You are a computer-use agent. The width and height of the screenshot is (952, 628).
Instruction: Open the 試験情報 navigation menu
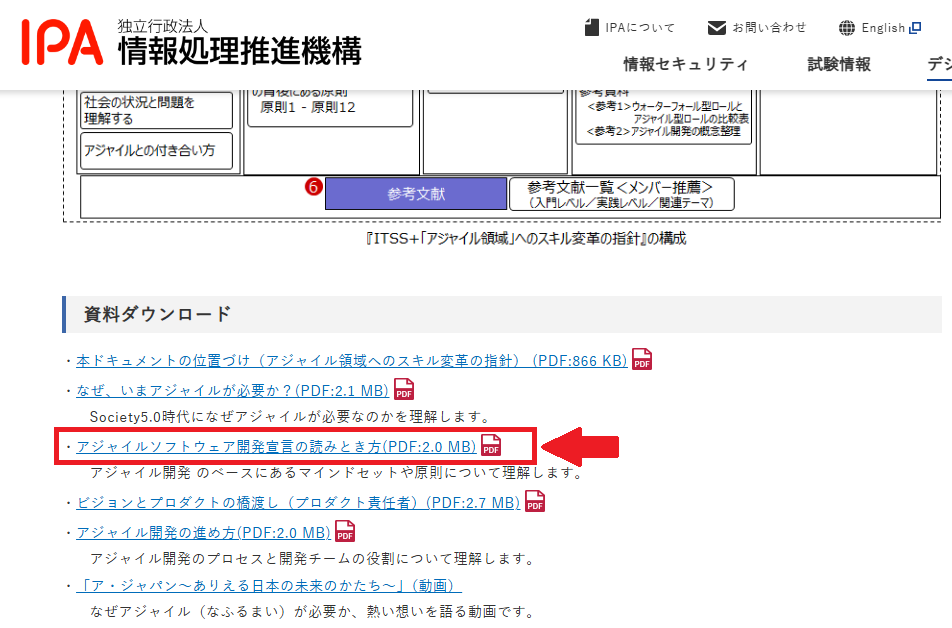pyautogui.click(x=839, y=65)
